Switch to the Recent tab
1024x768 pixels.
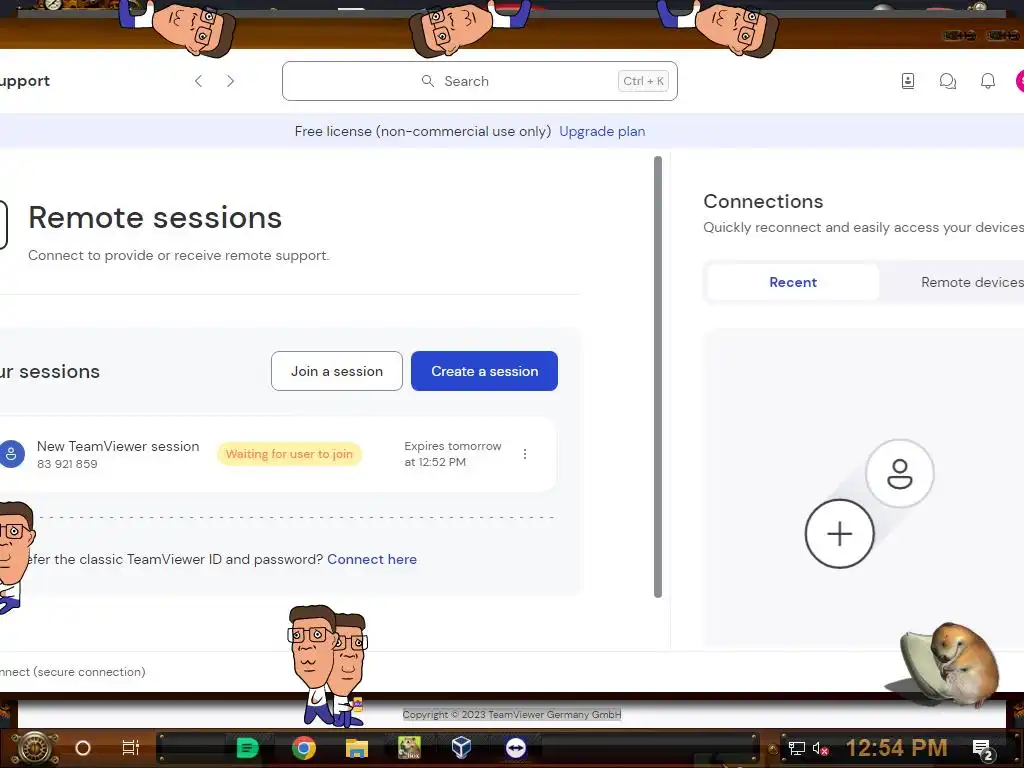[x=793, y=282]
